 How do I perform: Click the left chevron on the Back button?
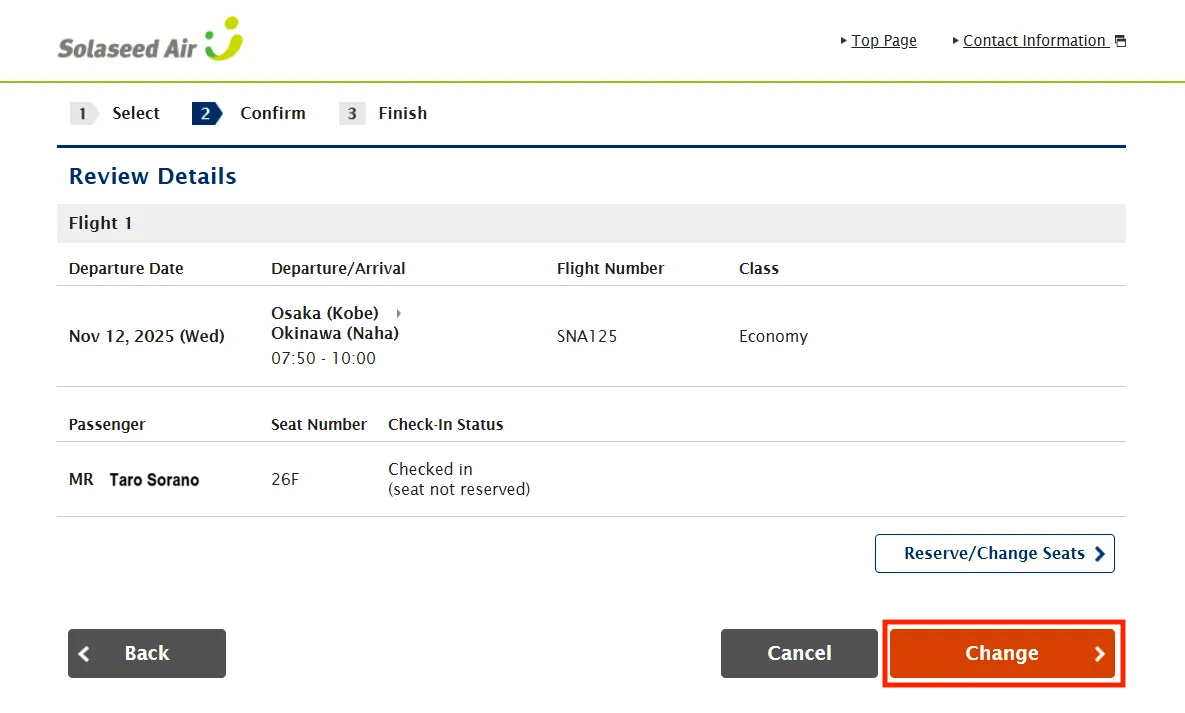pos(84,653)
